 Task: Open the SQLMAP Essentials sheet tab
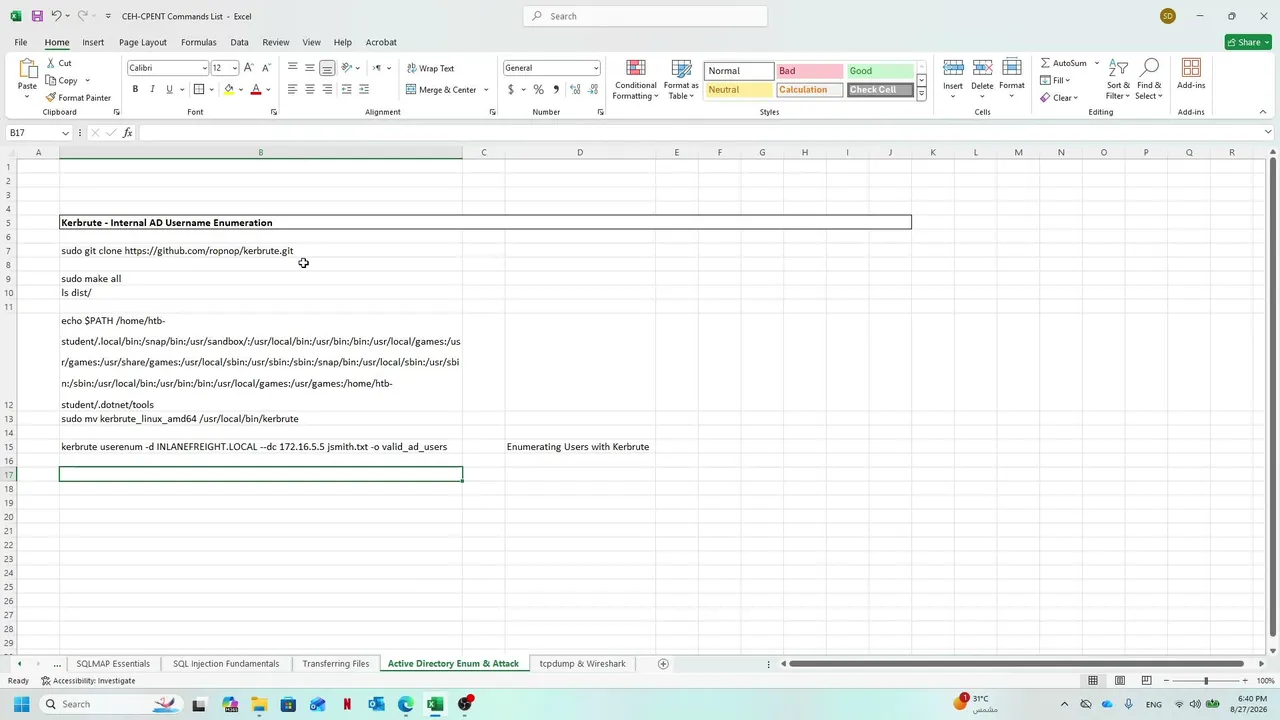pyautogui.click(x=113, y=664)
